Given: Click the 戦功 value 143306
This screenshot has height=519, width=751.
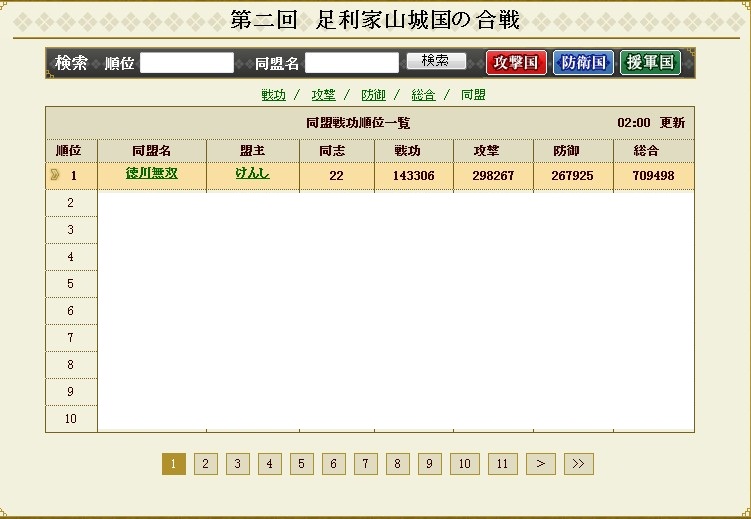Looking at the screenshot, I should (x=414, y=176).
